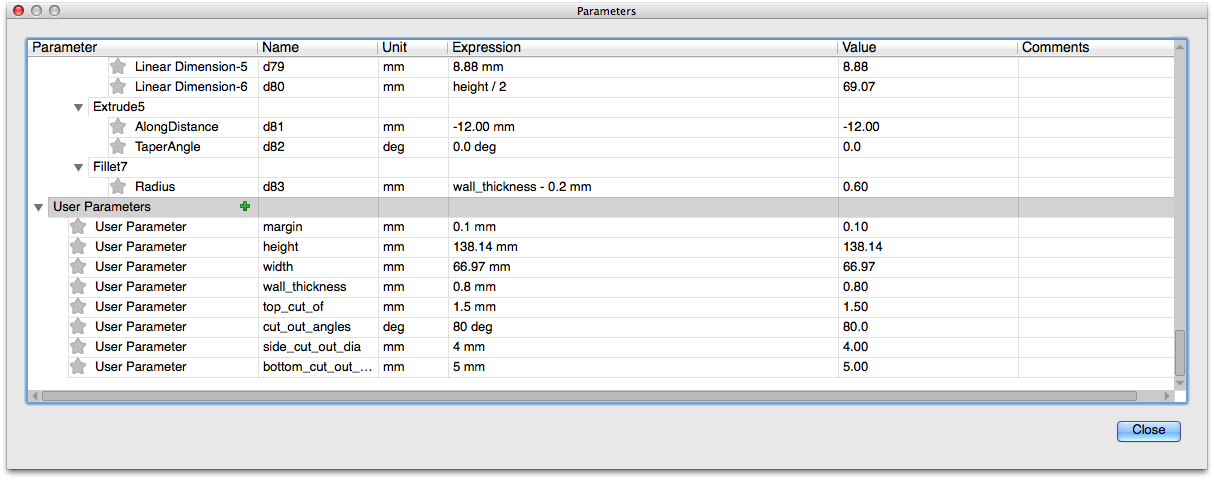
Task: Favorite the height user parameter star
Action: tap(78, 247)
